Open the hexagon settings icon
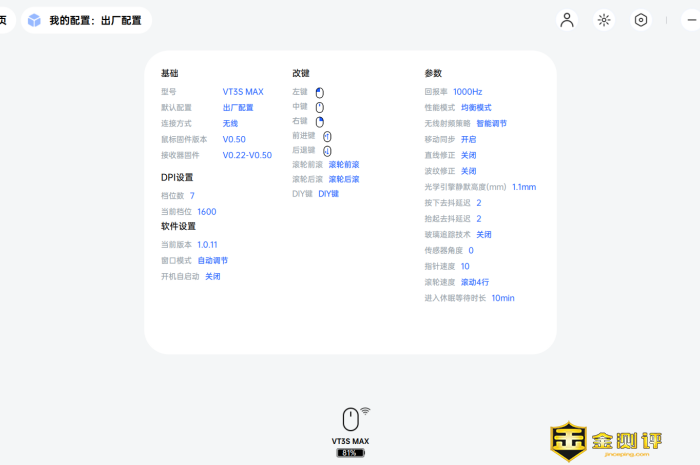This screenshot has height=465, width=700. point(641,20)
